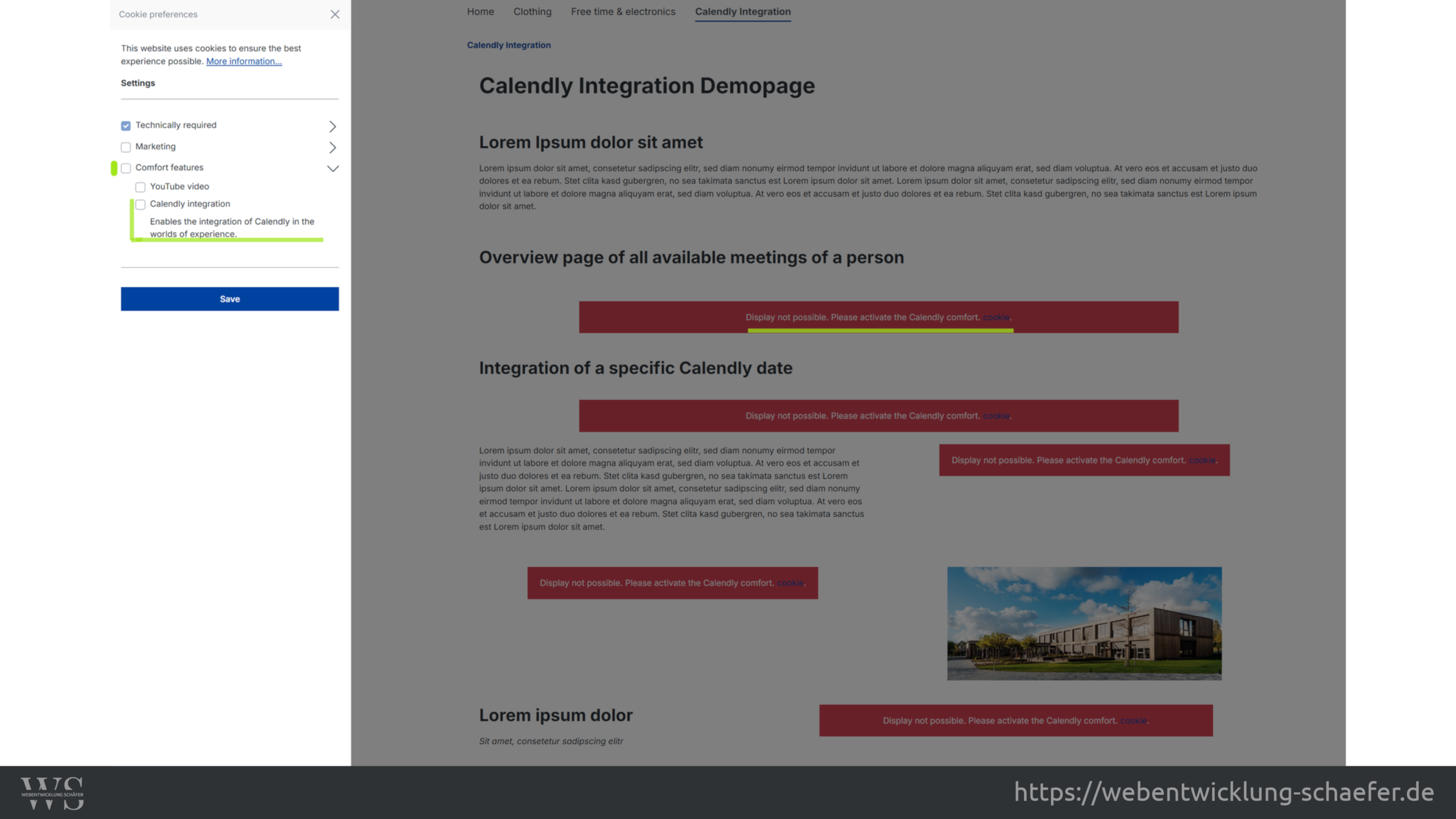Enable the Marketing checkbox
1456x819 pixels.
[125, 147]
